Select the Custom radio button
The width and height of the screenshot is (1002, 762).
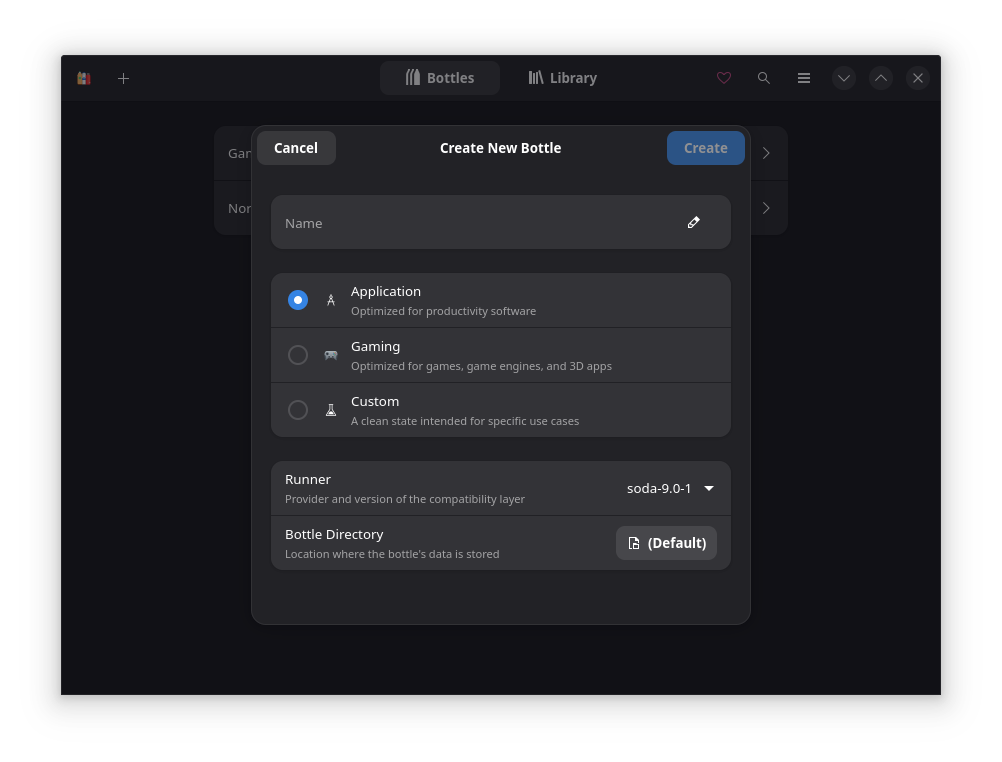[298, 410]
